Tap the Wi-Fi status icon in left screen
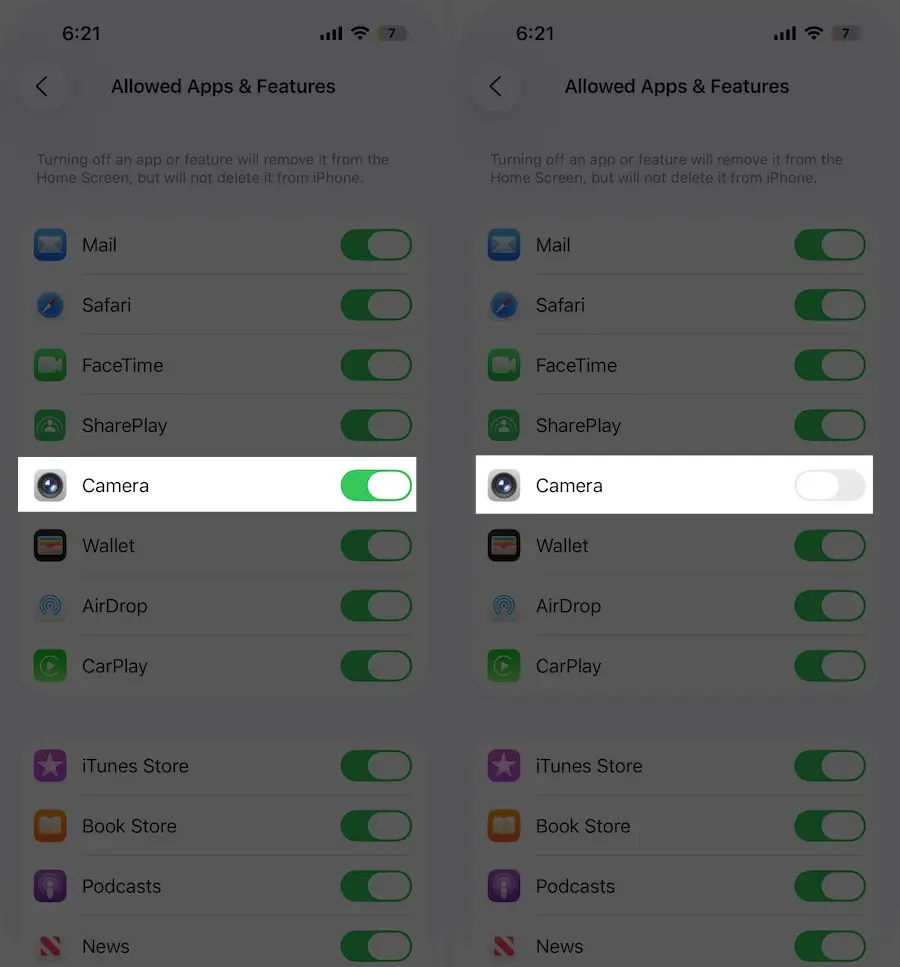 [360, 33]
